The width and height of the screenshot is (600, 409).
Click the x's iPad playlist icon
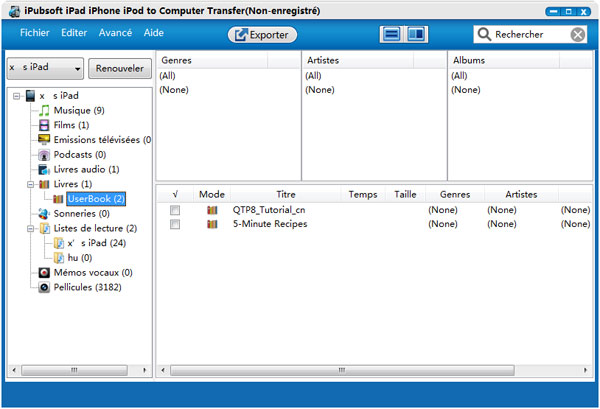[59, 243]
